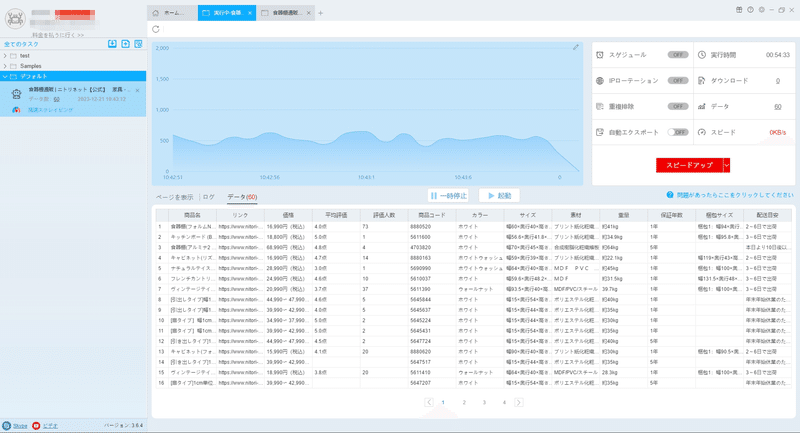This screenshot has width=800, height=433.
Task: Click the import task icon in sidebar header
Action: point(112,44)
